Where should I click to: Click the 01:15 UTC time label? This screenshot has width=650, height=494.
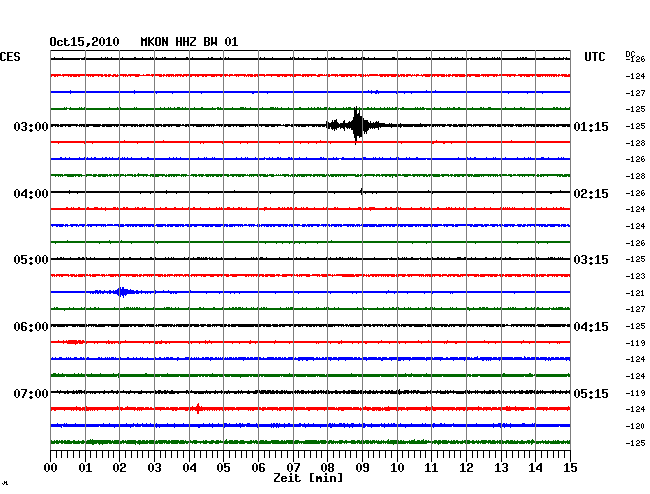pyautogui.click(x=591, y=126)
